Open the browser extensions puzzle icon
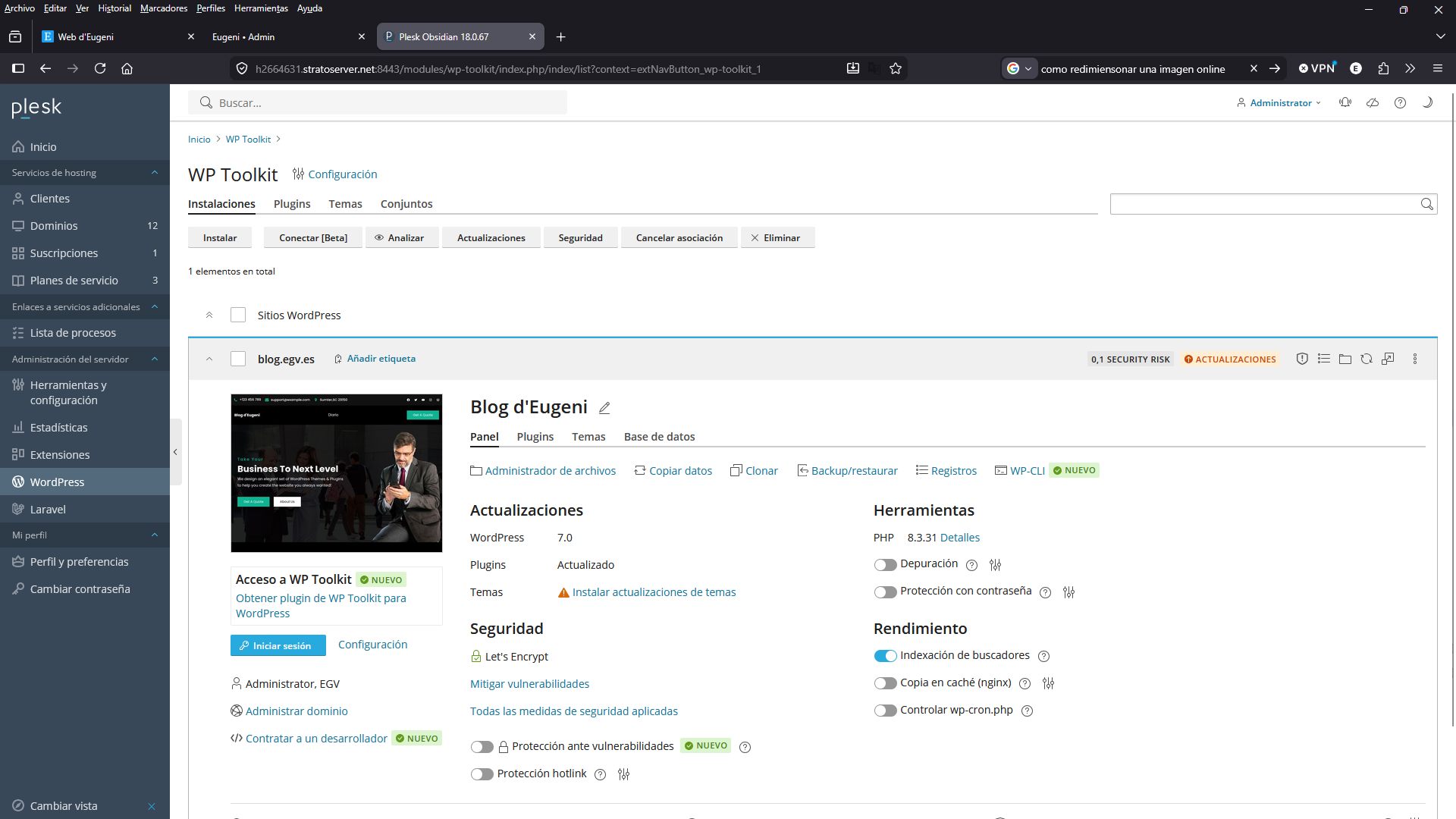This screenshot has height=819, width=1456. [x=1383, y=68]
